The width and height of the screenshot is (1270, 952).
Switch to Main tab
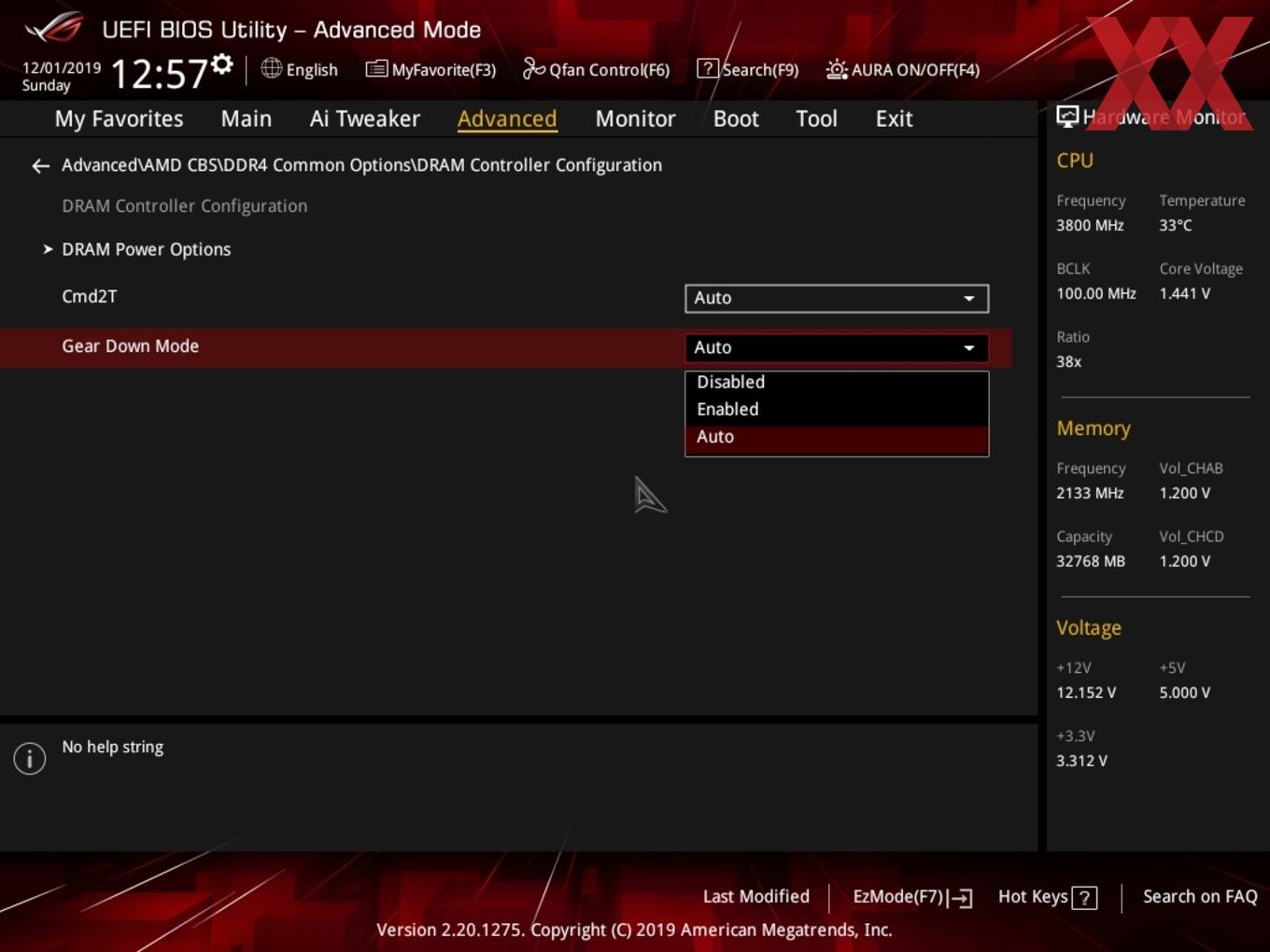click(247, 119)
